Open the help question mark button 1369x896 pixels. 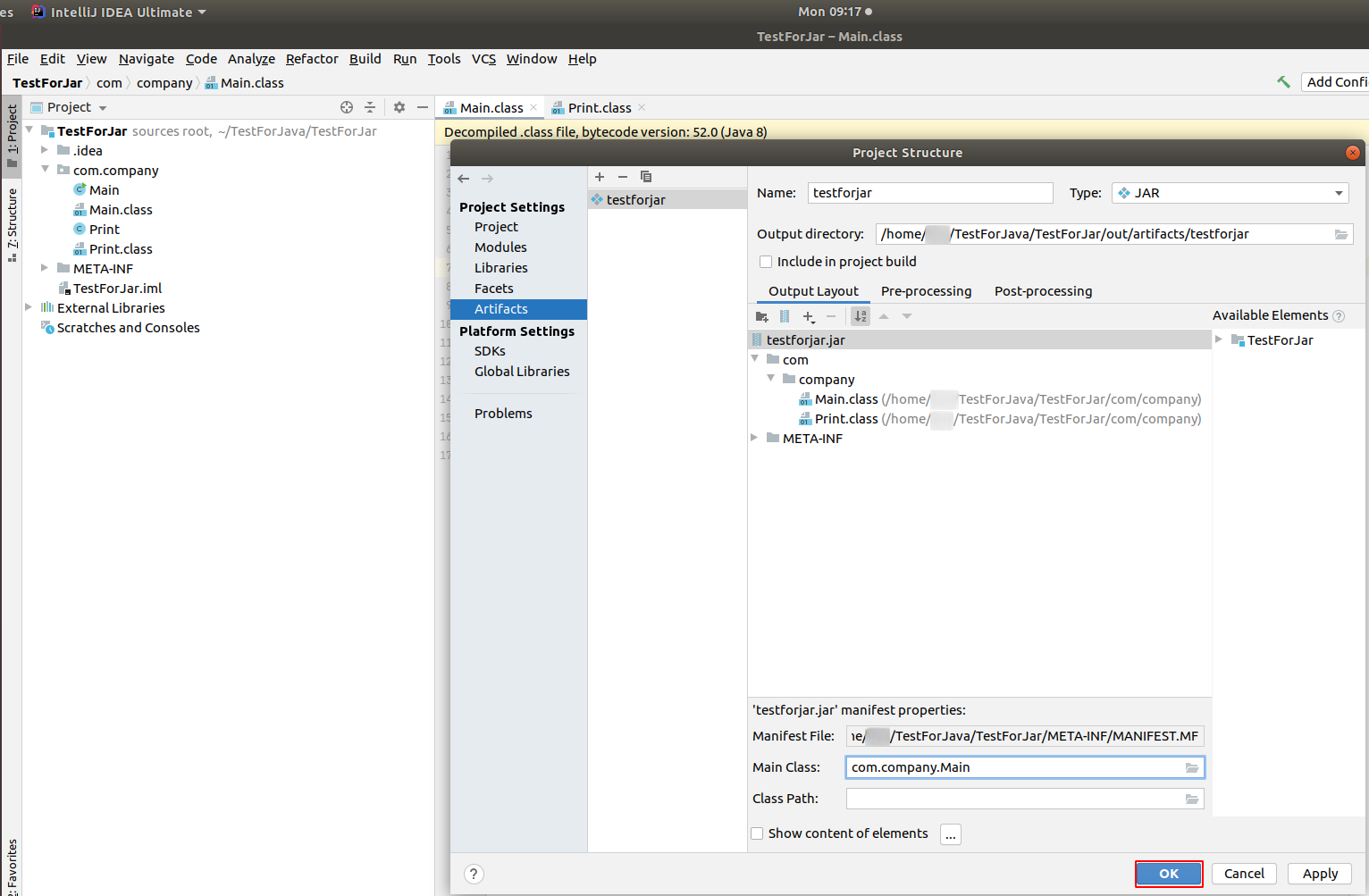(475, 874)
